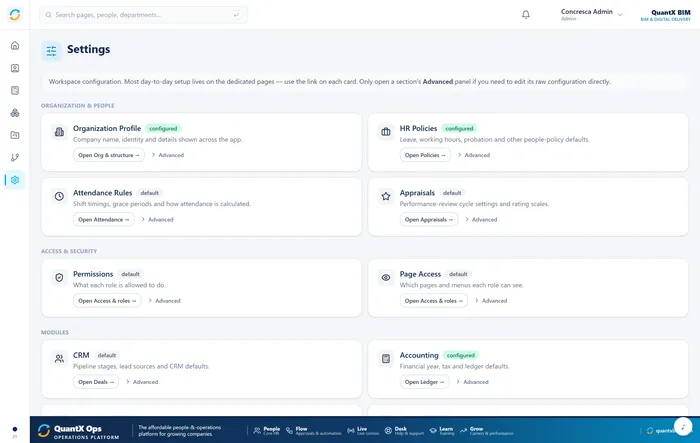Expand Advanced under Accounting
The image size is (700, 443).
click(x=472, y=382)
